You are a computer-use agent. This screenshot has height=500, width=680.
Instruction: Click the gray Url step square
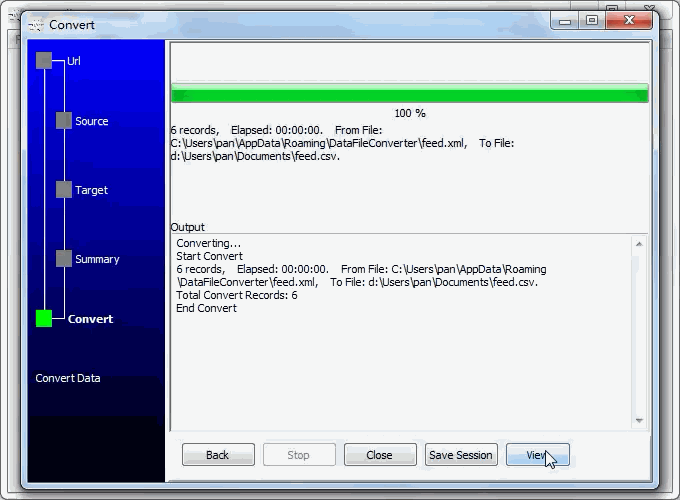coord(44,61)
